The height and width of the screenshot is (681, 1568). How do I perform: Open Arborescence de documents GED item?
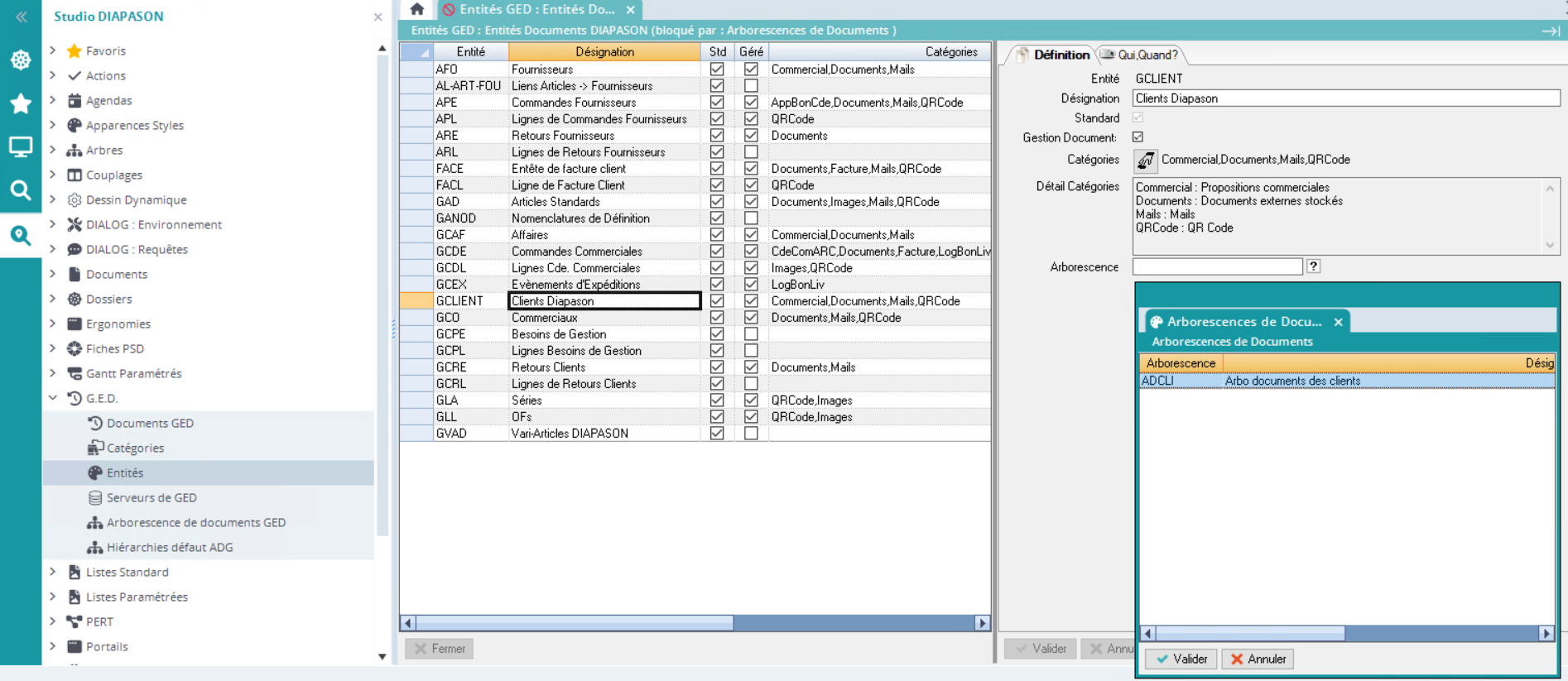tap(195, 522)
